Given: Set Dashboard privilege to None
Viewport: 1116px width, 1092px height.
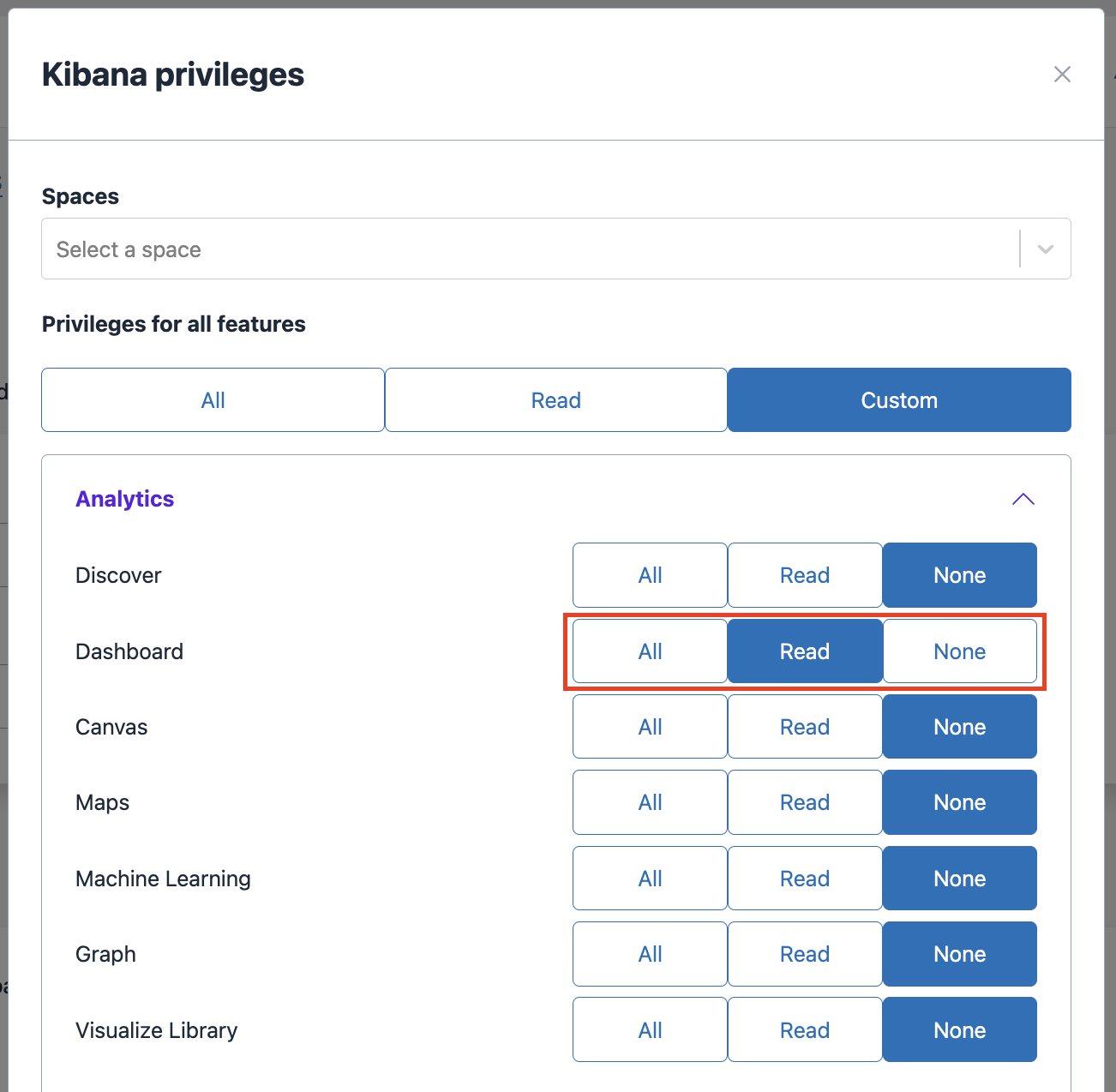Looking at the screenshot, I should pyautogui.click(x=959, y=651).
